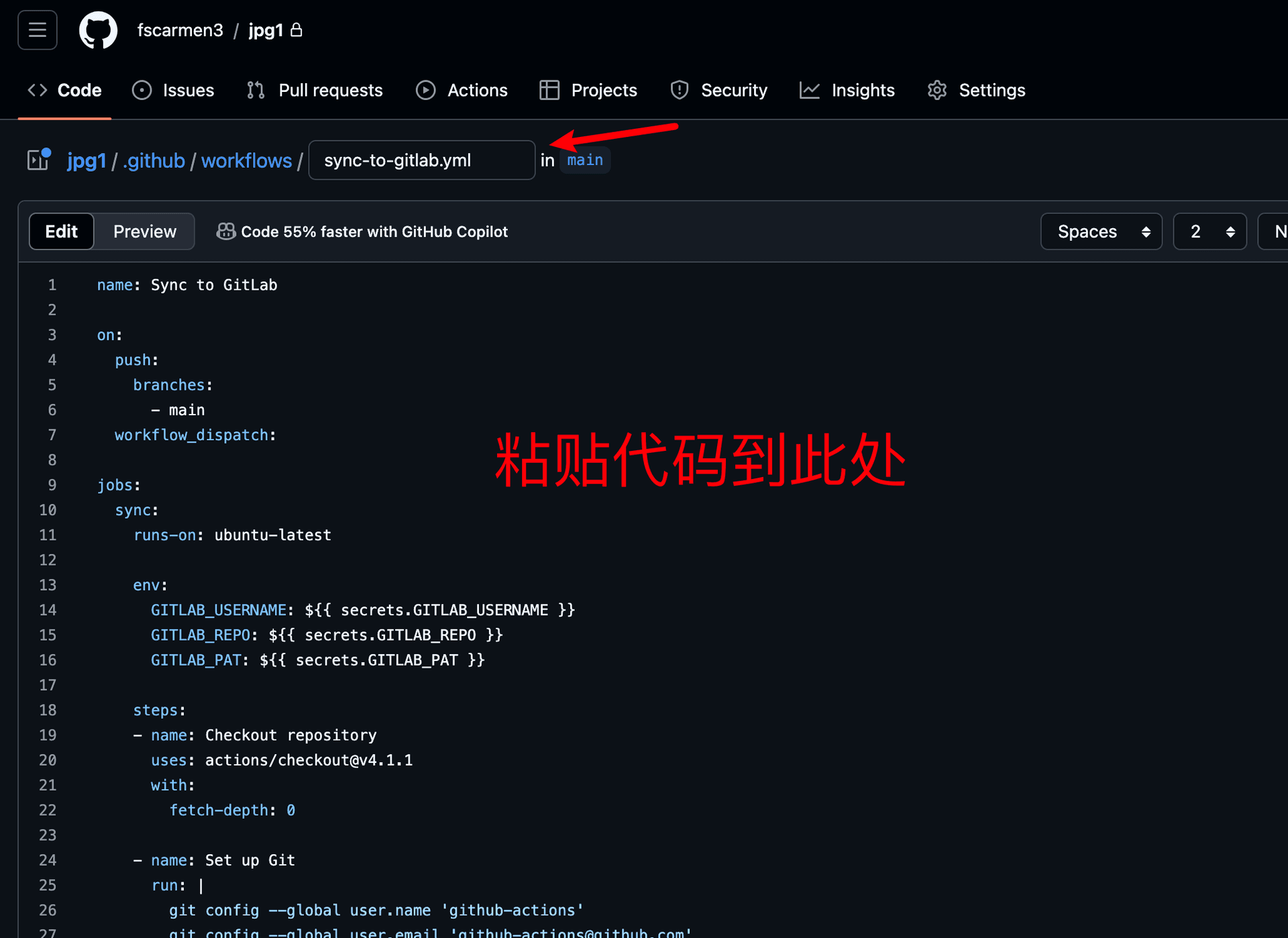The image size is (1288, 938).
Task: Click the Security shield icon
Action: (x=680, y=90)
